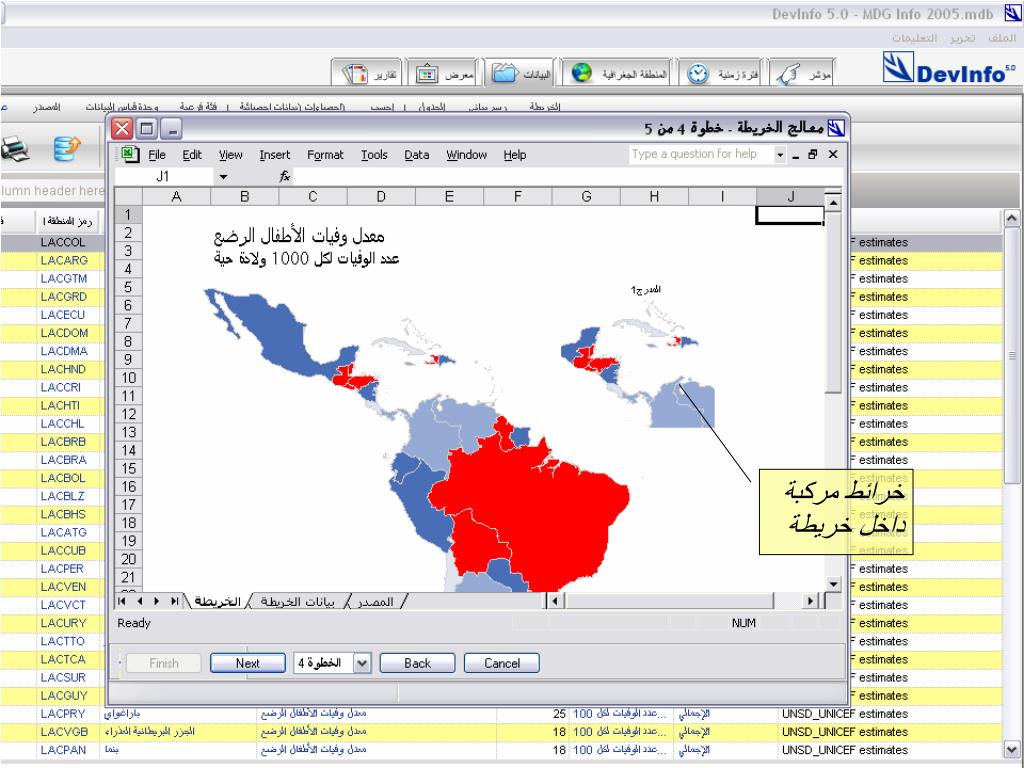Open the Edit menu

pos(192,155)
